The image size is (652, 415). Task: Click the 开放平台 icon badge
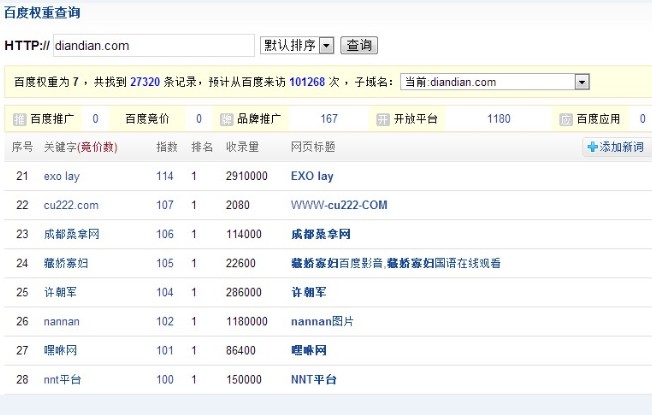(x=383, y=119)
